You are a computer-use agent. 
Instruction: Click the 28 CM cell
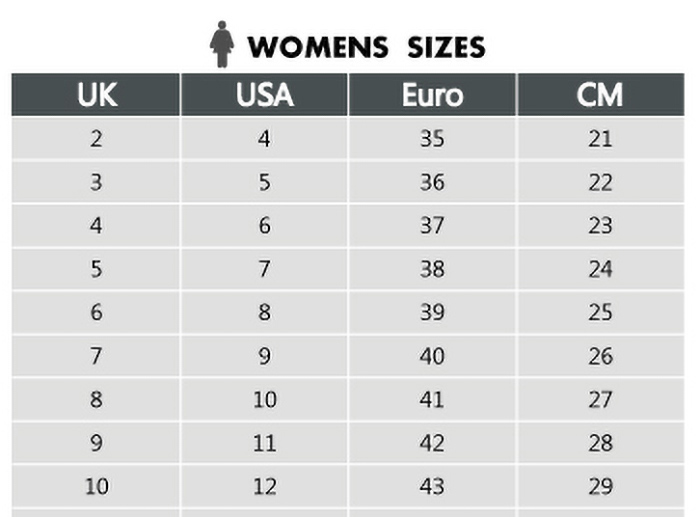(600, 442)
